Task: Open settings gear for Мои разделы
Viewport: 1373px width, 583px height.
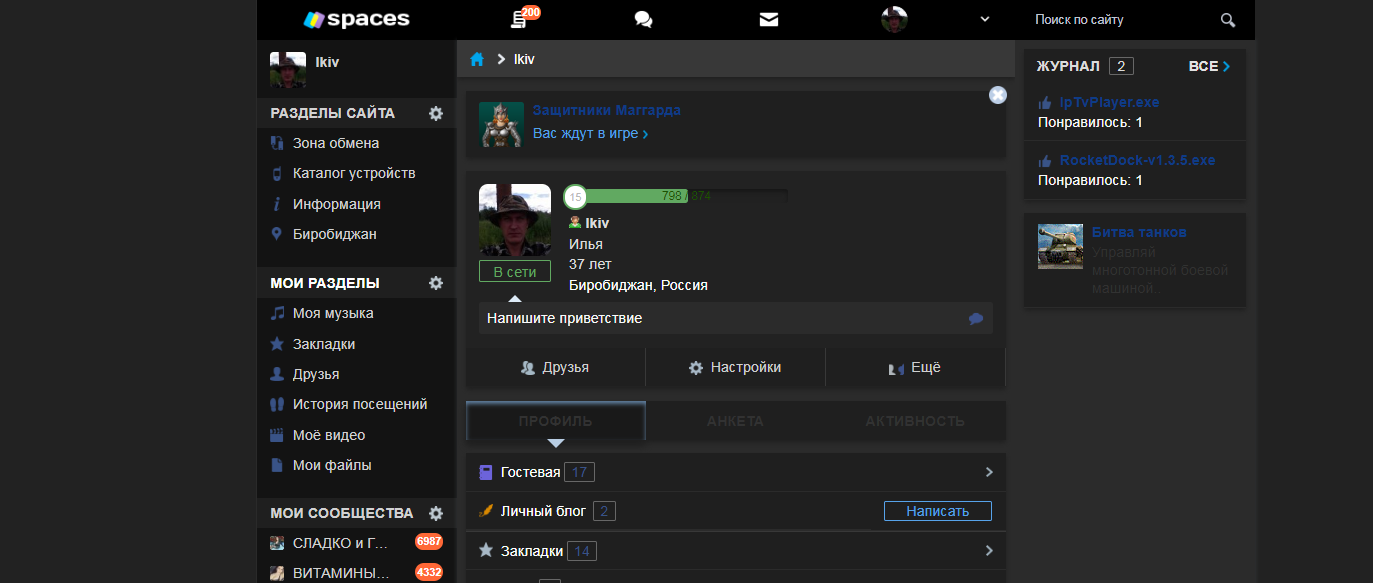Action: click(436, 283)
